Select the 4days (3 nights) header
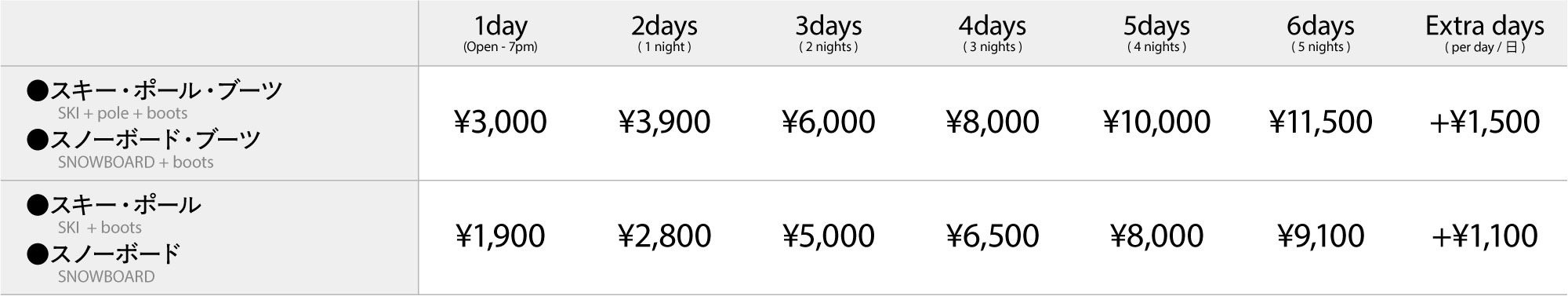This screenshot has width=1568, height=296. tap(993, 34)
